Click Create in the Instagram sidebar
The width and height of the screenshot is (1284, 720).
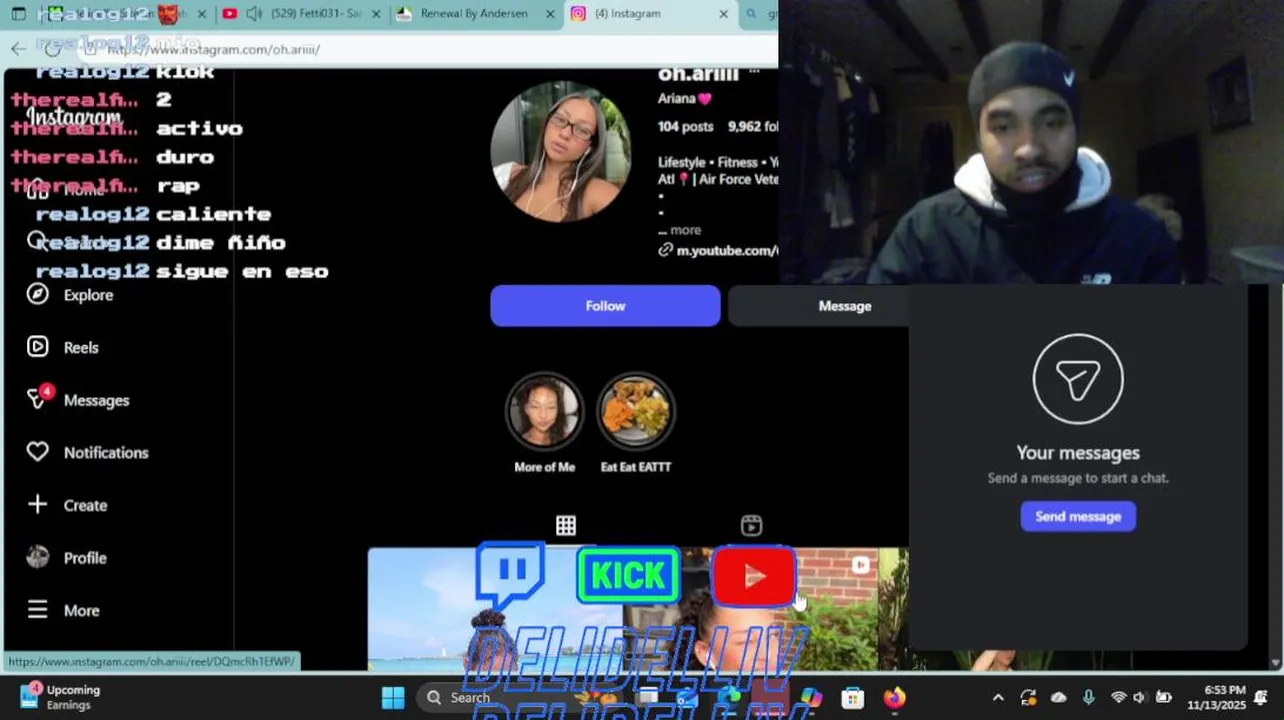pos(67,505)
